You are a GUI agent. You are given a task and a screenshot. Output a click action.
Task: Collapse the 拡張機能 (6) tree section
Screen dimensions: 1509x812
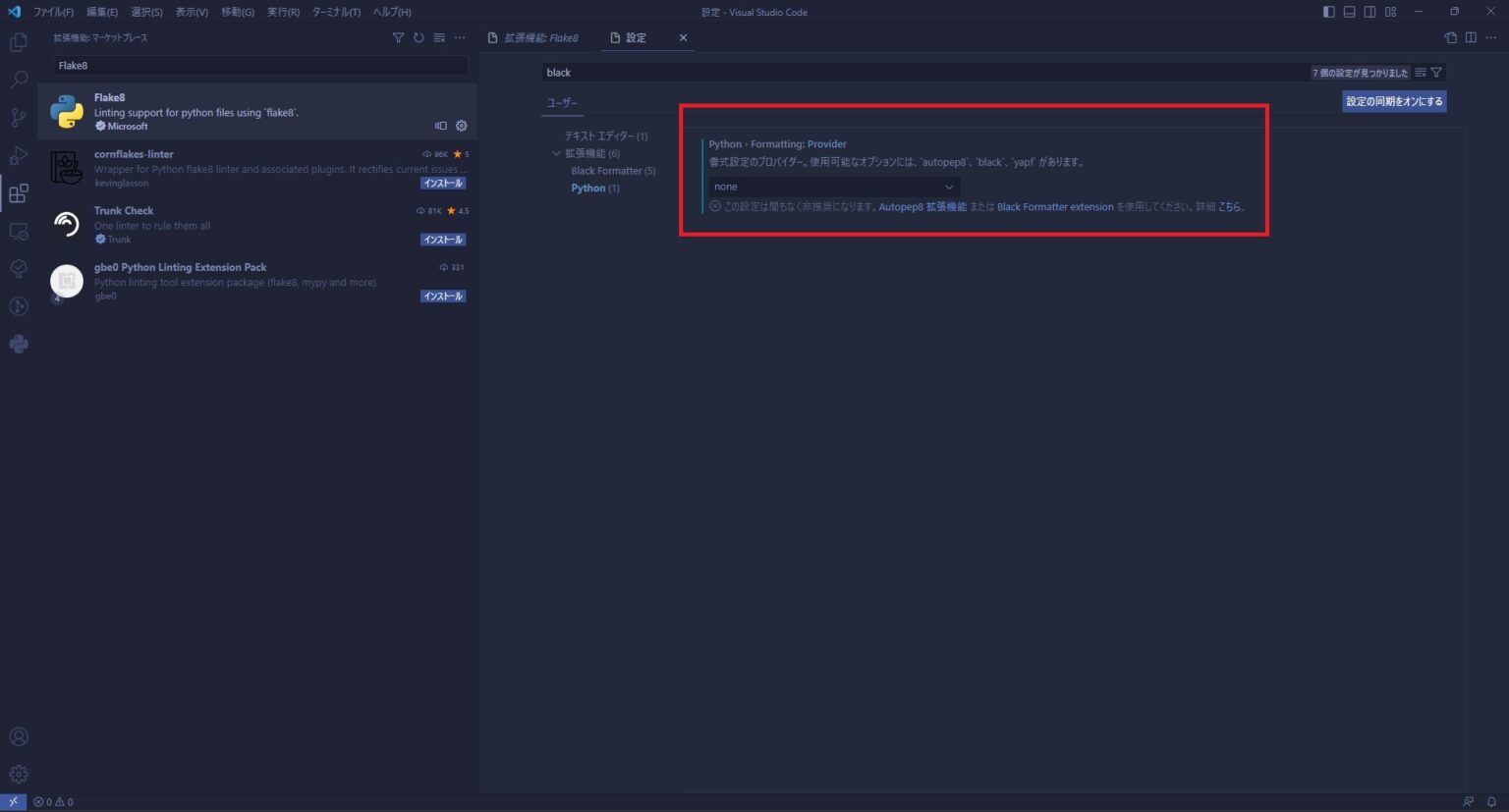[556, 153]
